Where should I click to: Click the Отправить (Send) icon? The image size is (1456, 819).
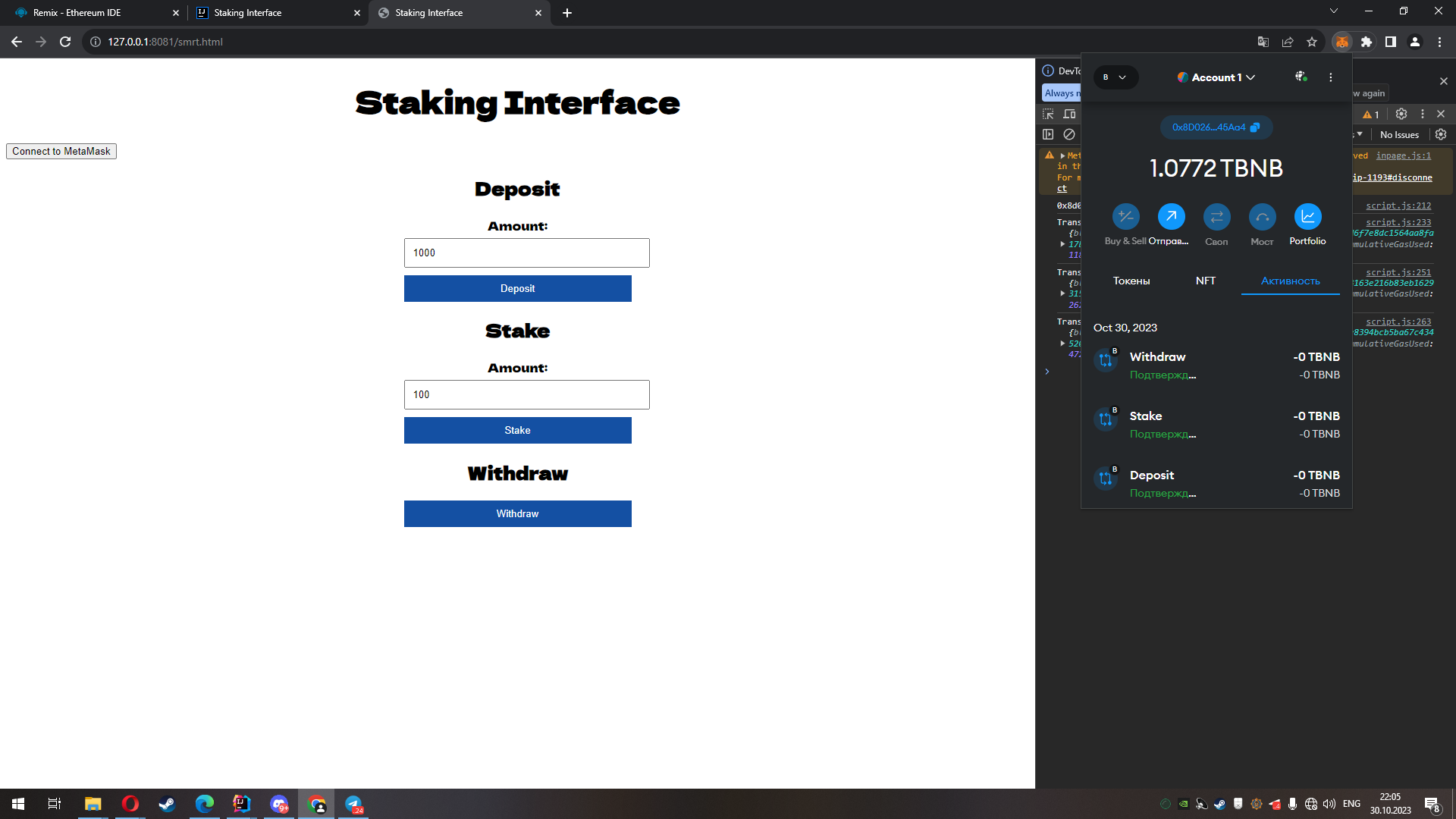[1171, 218]
